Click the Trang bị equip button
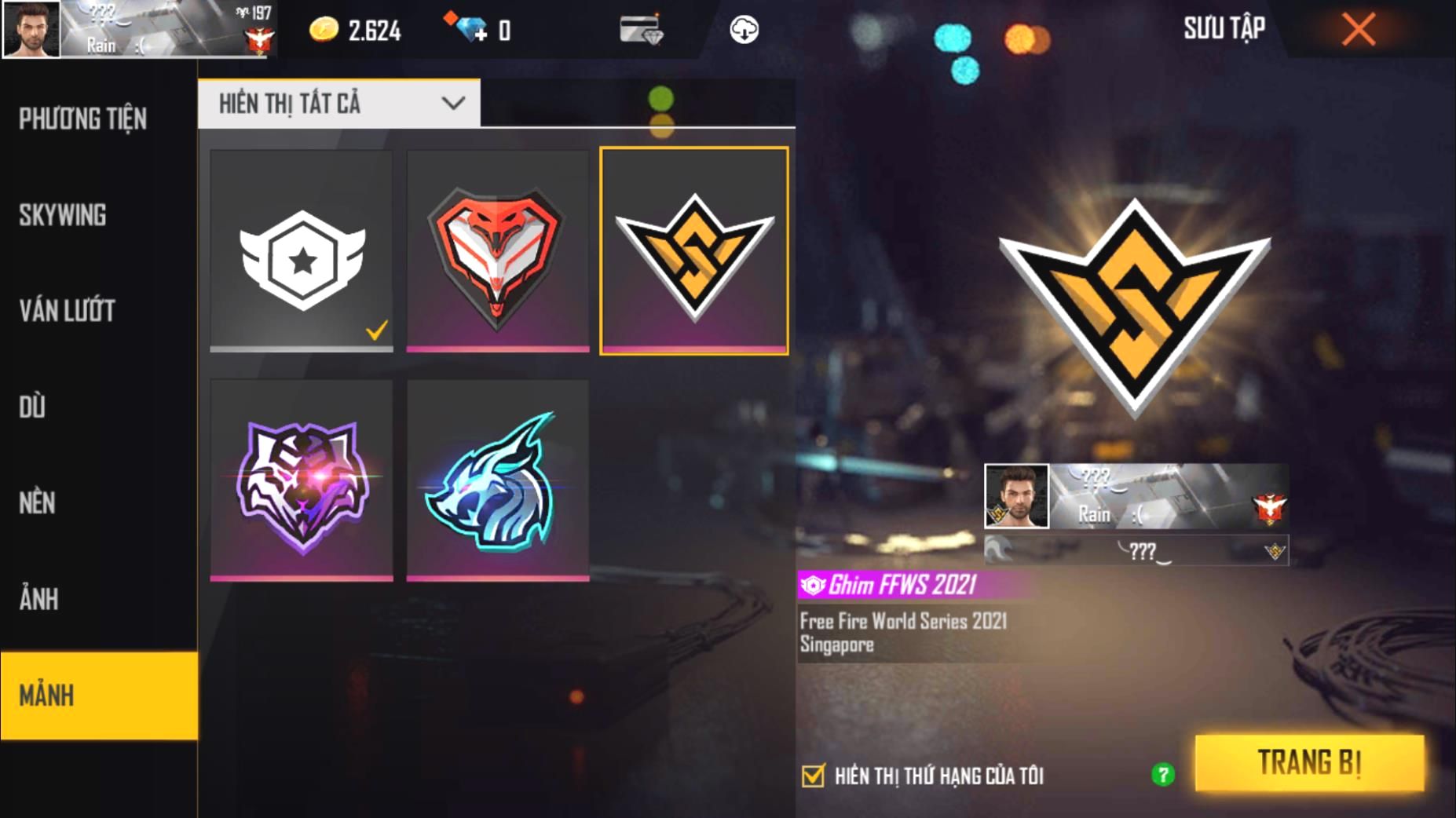Screen dimensions: 1456x818 click(x=1309, y=762)
